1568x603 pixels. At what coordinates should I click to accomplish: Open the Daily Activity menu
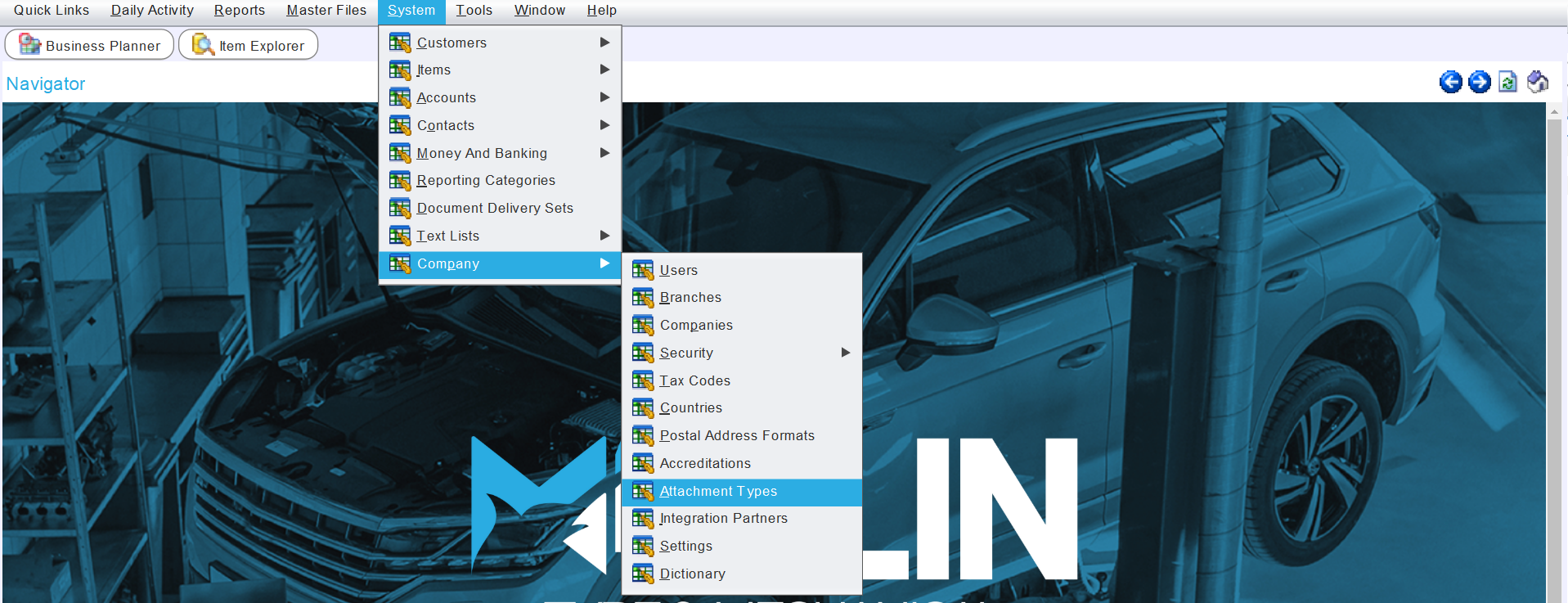[x=152, y=11]
